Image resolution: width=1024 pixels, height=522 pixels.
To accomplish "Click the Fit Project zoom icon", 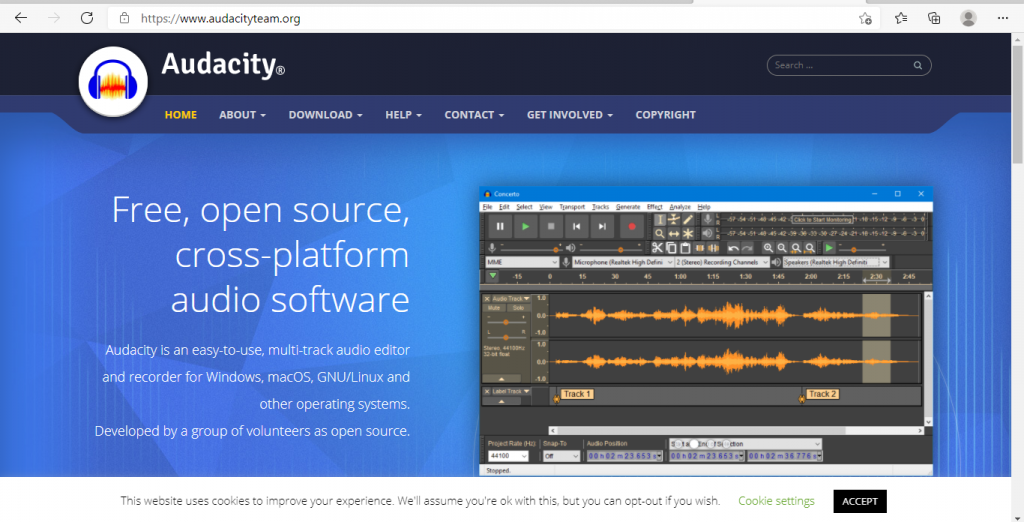I will [x=810, y=248].
